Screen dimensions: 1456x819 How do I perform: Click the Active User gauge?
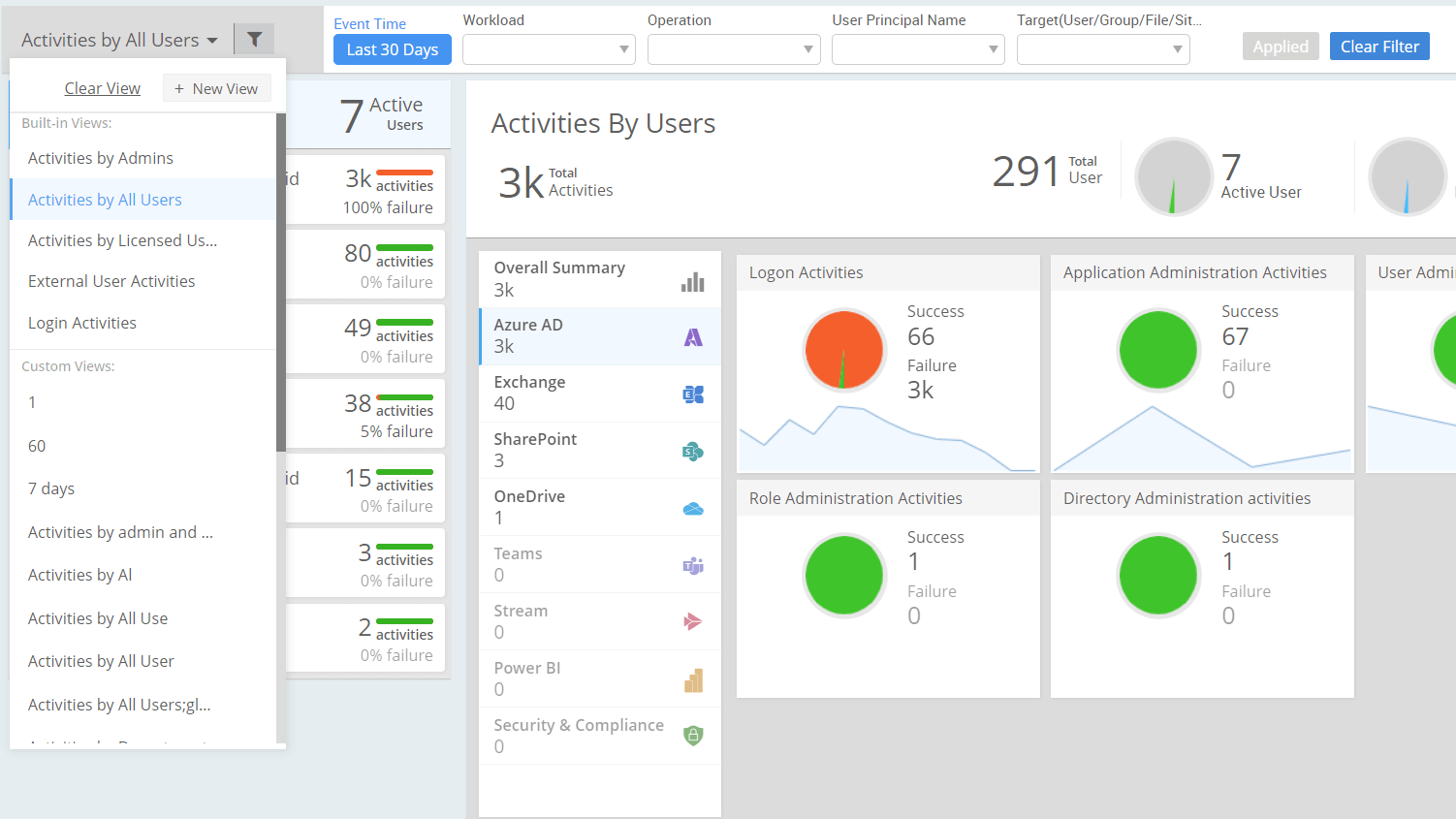1174,177
